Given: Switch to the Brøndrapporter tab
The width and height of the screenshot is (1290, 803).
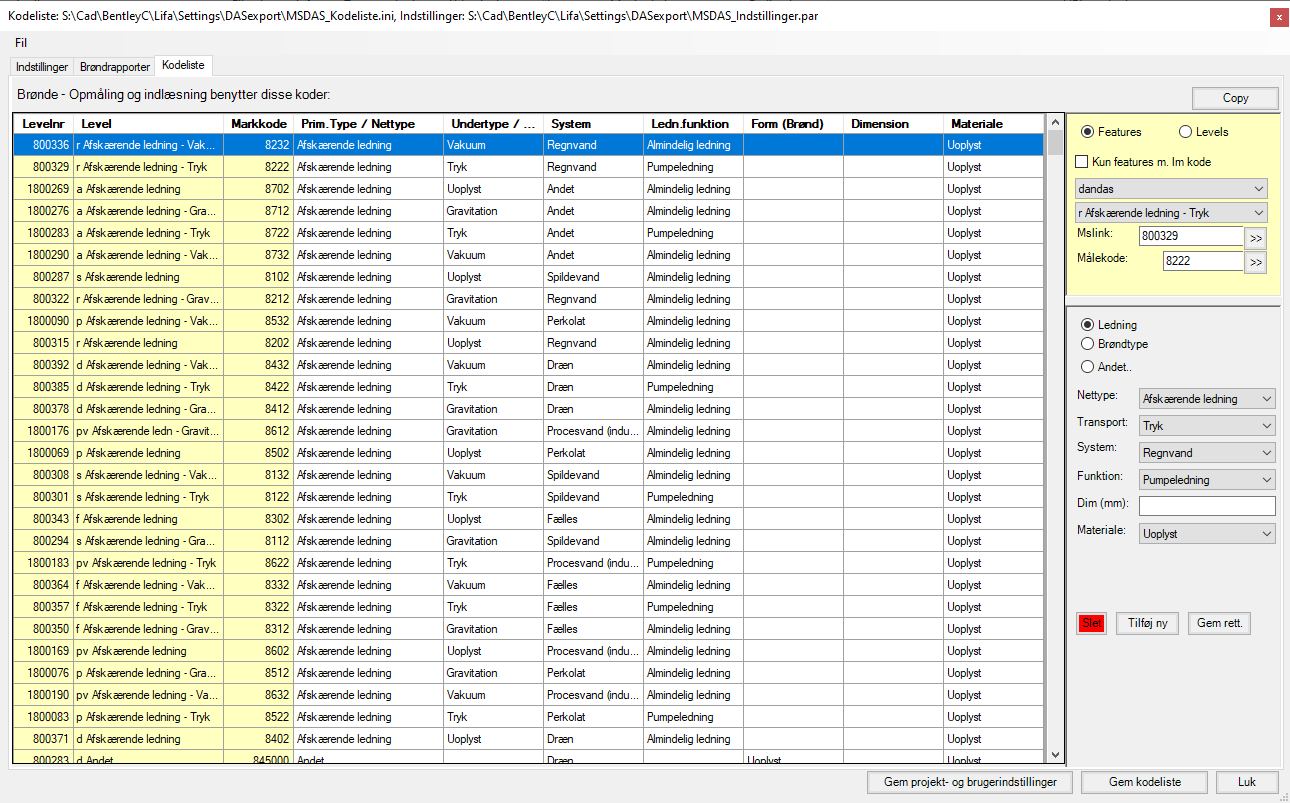Looking at the screenshot, I should 115,67.
